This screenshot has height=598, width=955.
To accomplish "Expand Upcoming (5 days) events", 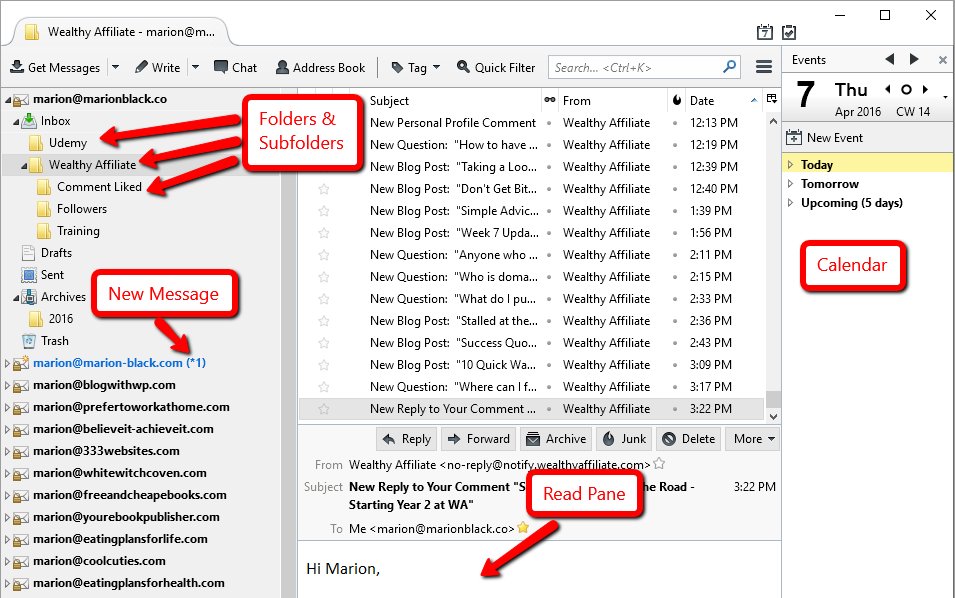I will pos(791,203).
